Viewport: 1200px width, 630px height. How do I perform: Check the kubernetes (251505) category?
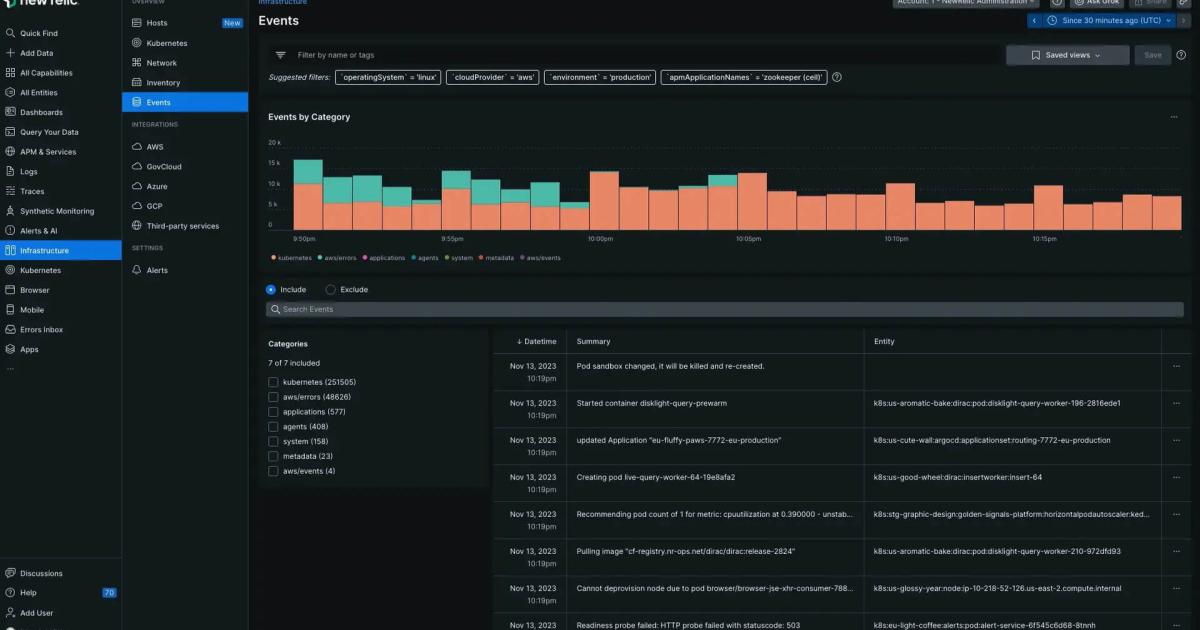273,382
